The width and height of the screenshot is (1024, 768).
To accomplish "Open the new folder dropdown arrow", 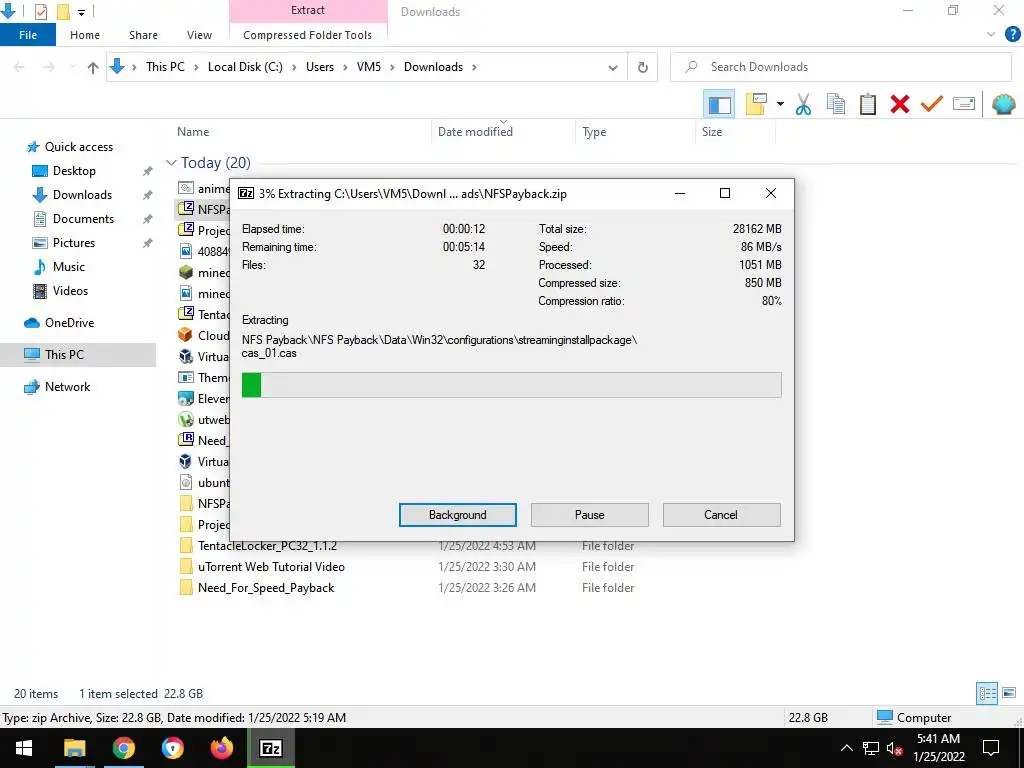I will [x=780, y=104].
